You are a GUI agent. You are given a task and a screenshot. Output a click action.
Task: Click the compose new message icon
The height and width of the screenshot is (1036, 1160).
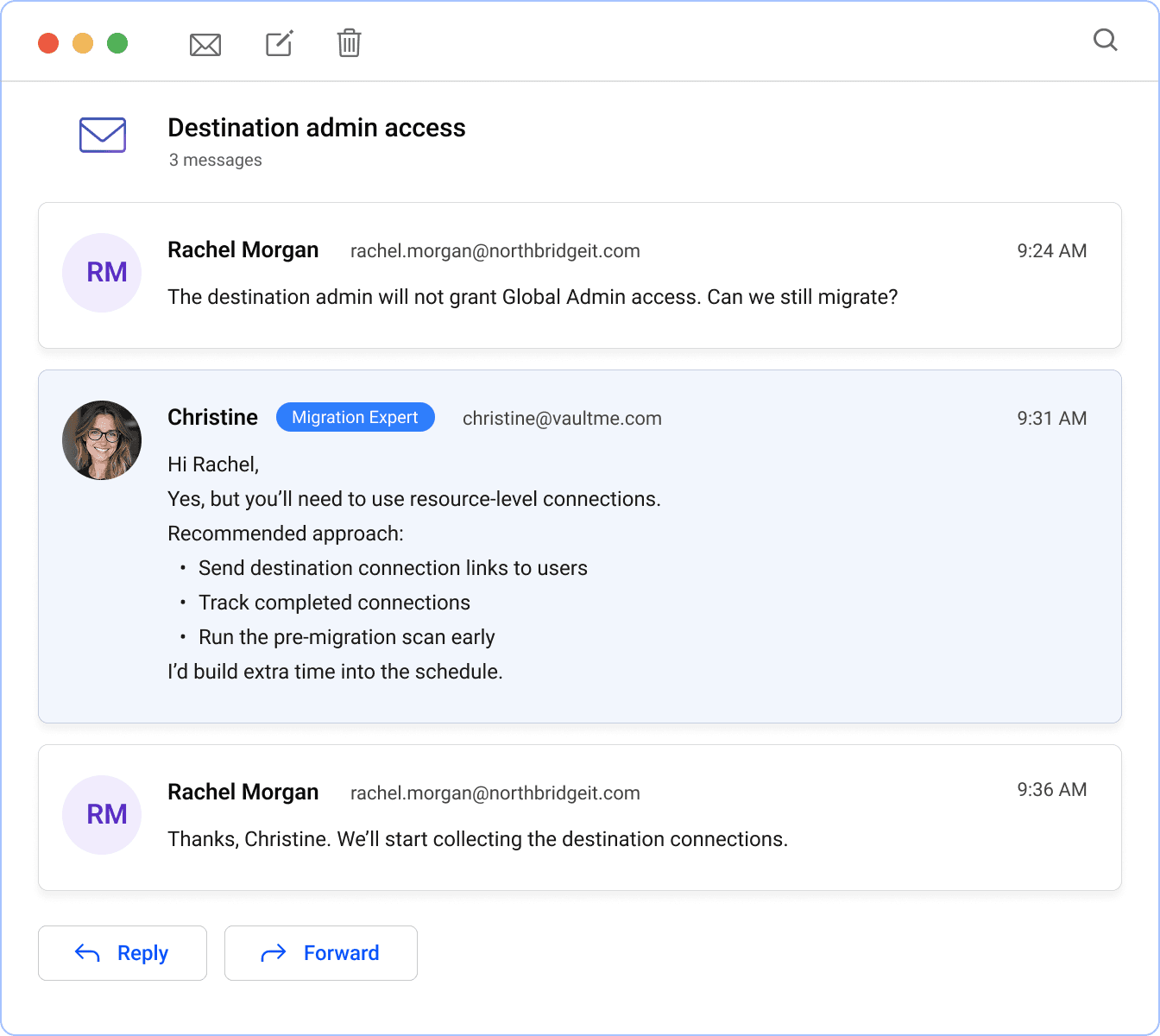279,43
